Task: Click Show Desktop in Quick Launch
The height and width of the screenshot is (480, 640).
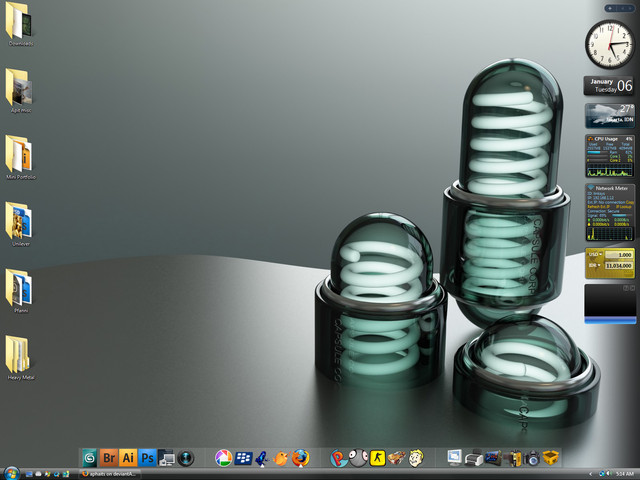Action: [x=29, y=474]
